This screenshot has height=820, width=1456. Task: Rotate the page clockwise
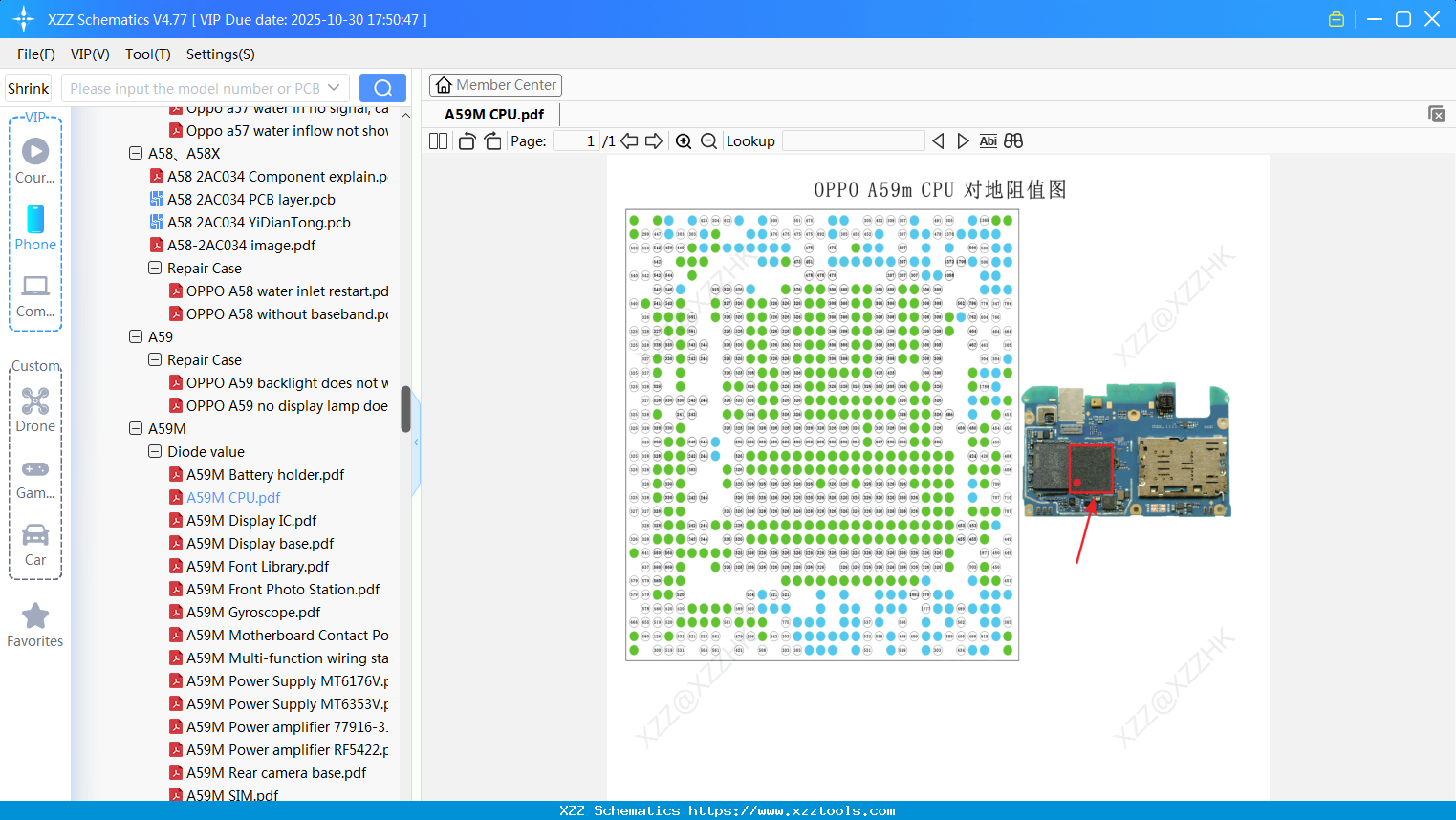click(492, 141)
